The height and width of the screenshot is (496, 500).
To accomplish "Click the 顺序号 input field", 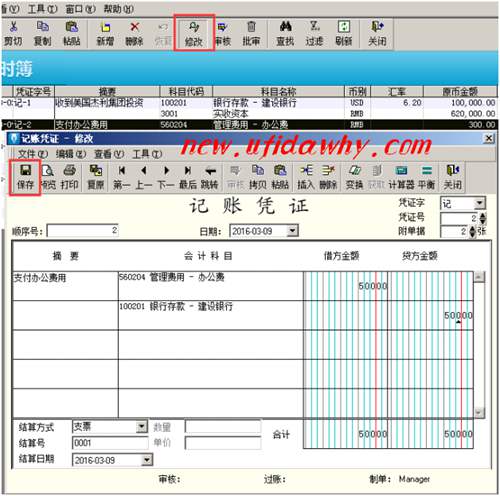I will coord(82,230).
